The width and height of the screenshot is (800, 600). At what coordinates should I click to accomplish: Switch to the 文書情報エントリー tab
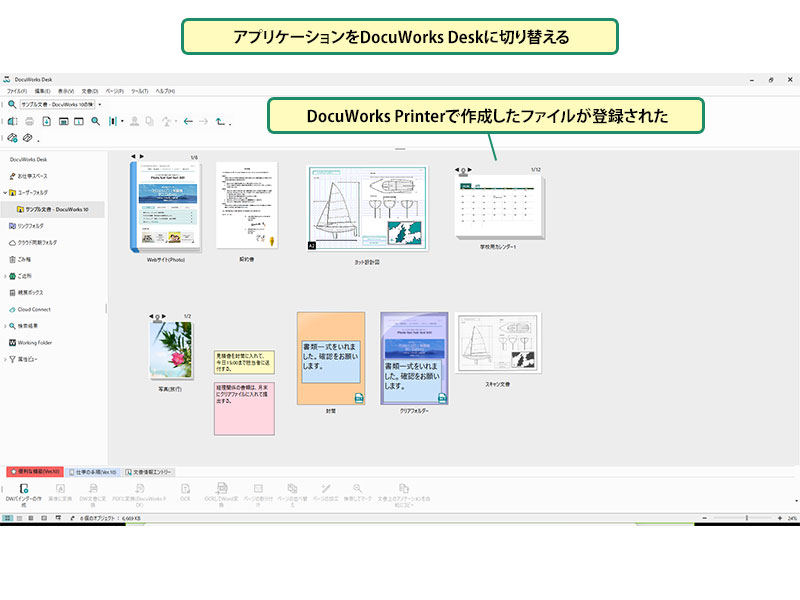(x=148, y=472)
